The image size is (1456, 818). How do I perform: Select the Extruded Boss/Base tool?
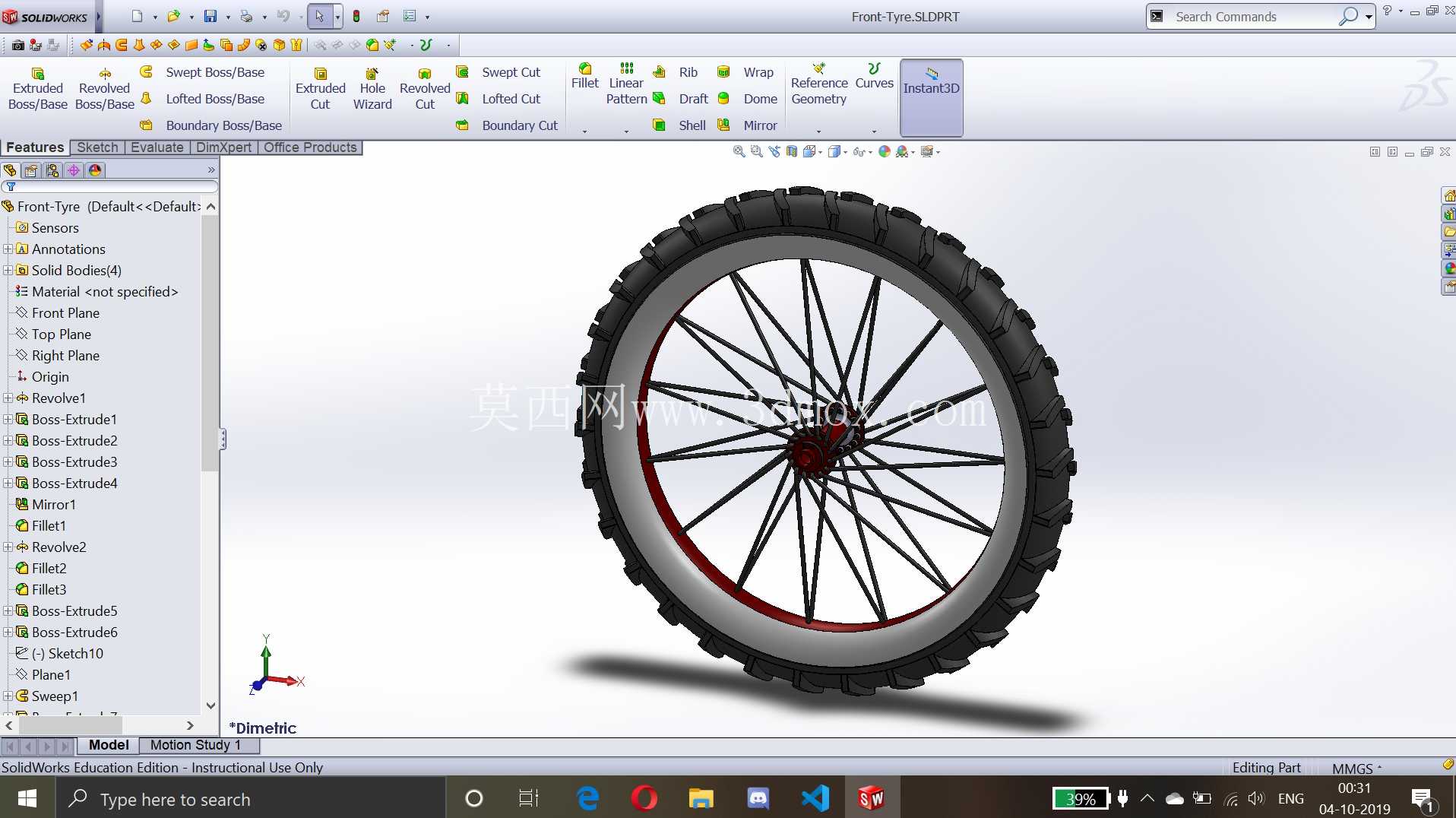pyautogui.click(x=38, y=89)
